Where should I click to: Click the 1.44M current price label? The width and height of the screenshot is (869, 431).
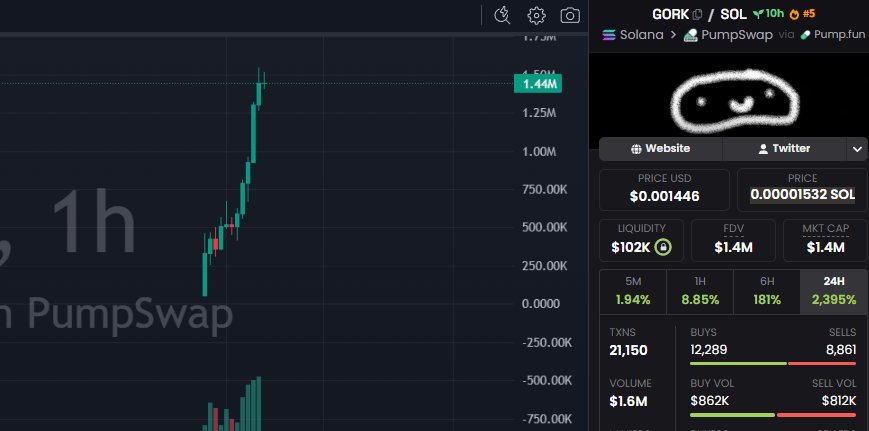[538, 84]
